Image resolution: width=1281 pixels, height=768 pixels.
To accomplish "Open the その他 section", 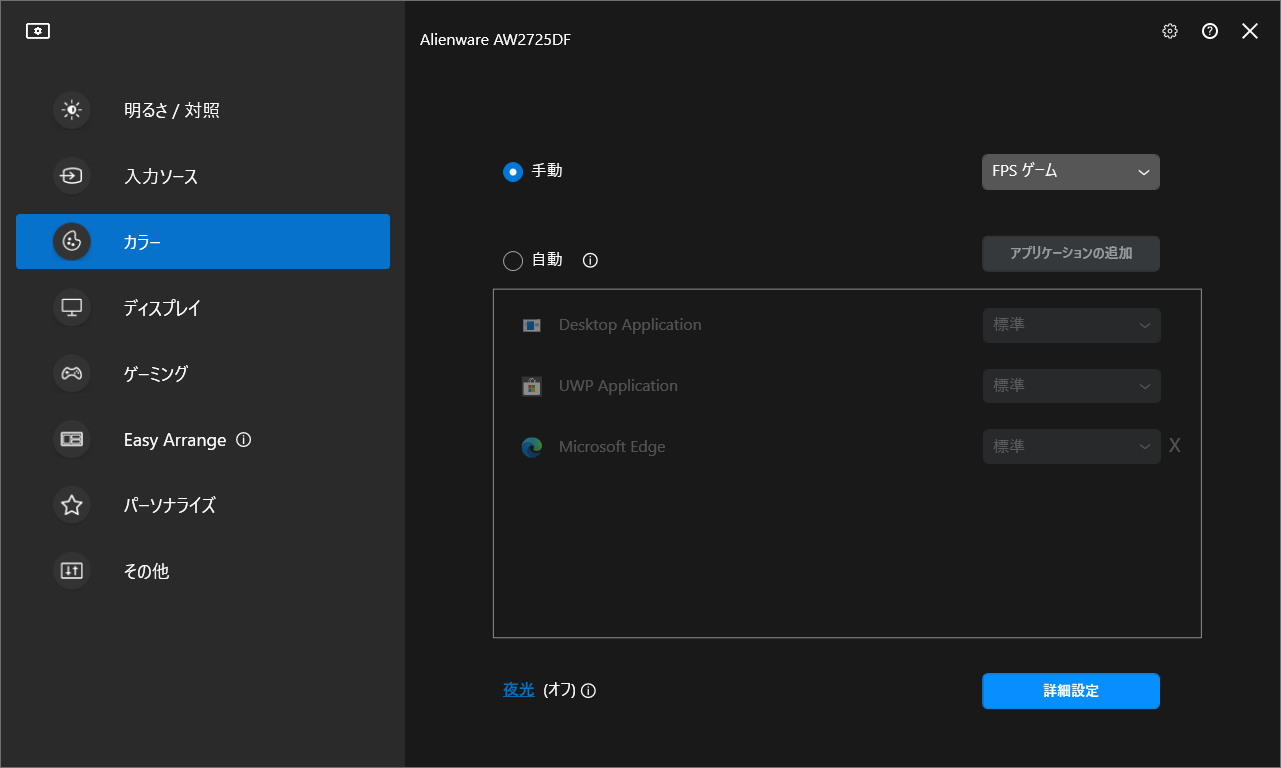I will click(203, 571).
